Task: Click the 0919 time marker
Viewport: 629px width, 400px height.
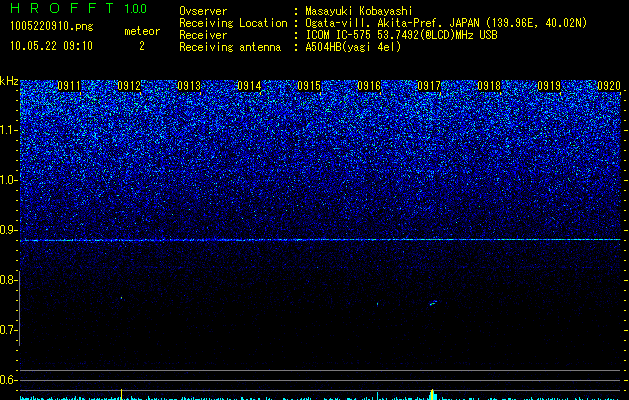Action: pos(549,86)
